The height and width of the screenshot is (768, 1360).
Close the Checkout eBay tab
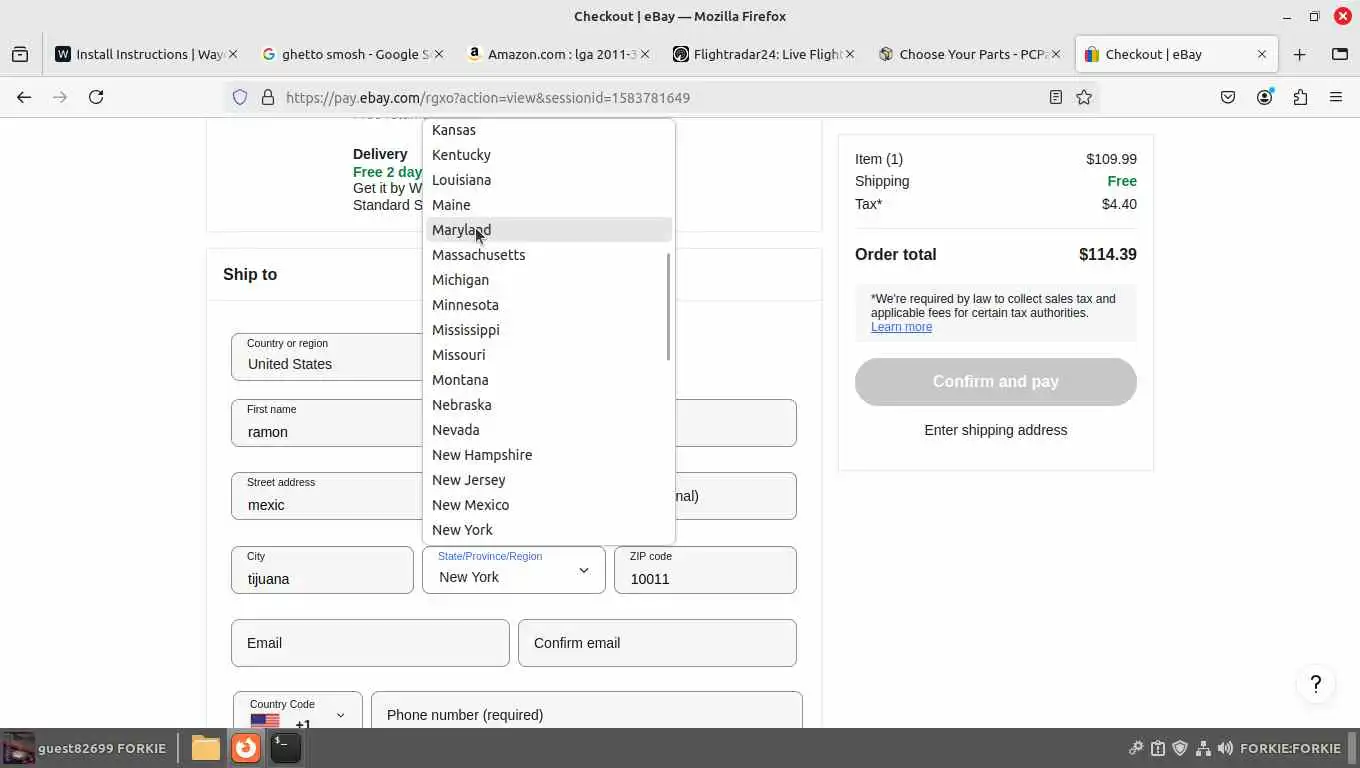coord(1261,54)
